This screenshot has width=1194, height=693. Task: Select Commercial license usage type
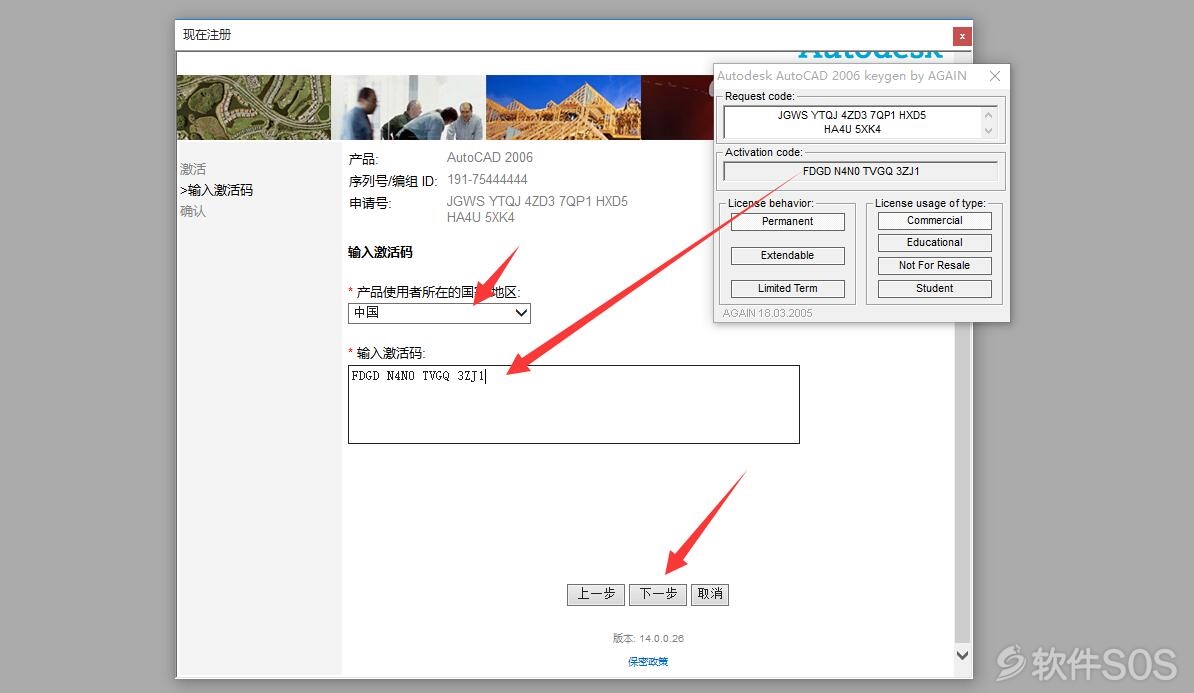point(934,221)
